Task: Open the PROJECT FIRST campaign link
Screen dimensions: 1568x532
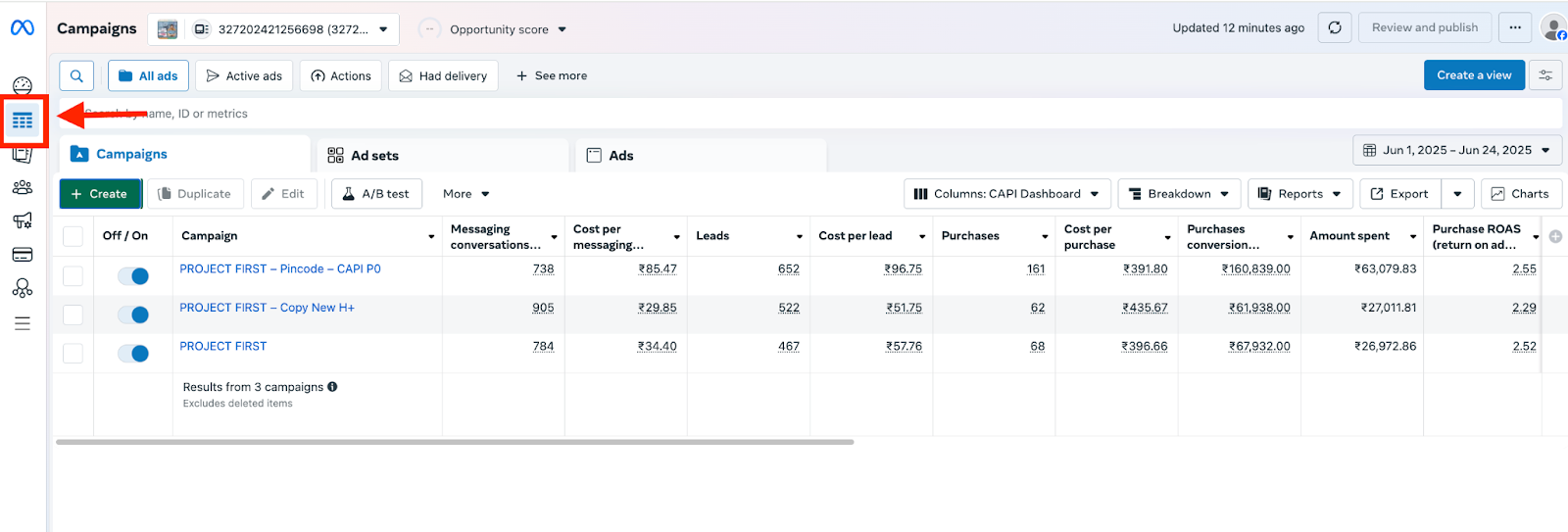Action: click(x=222, y=346)
